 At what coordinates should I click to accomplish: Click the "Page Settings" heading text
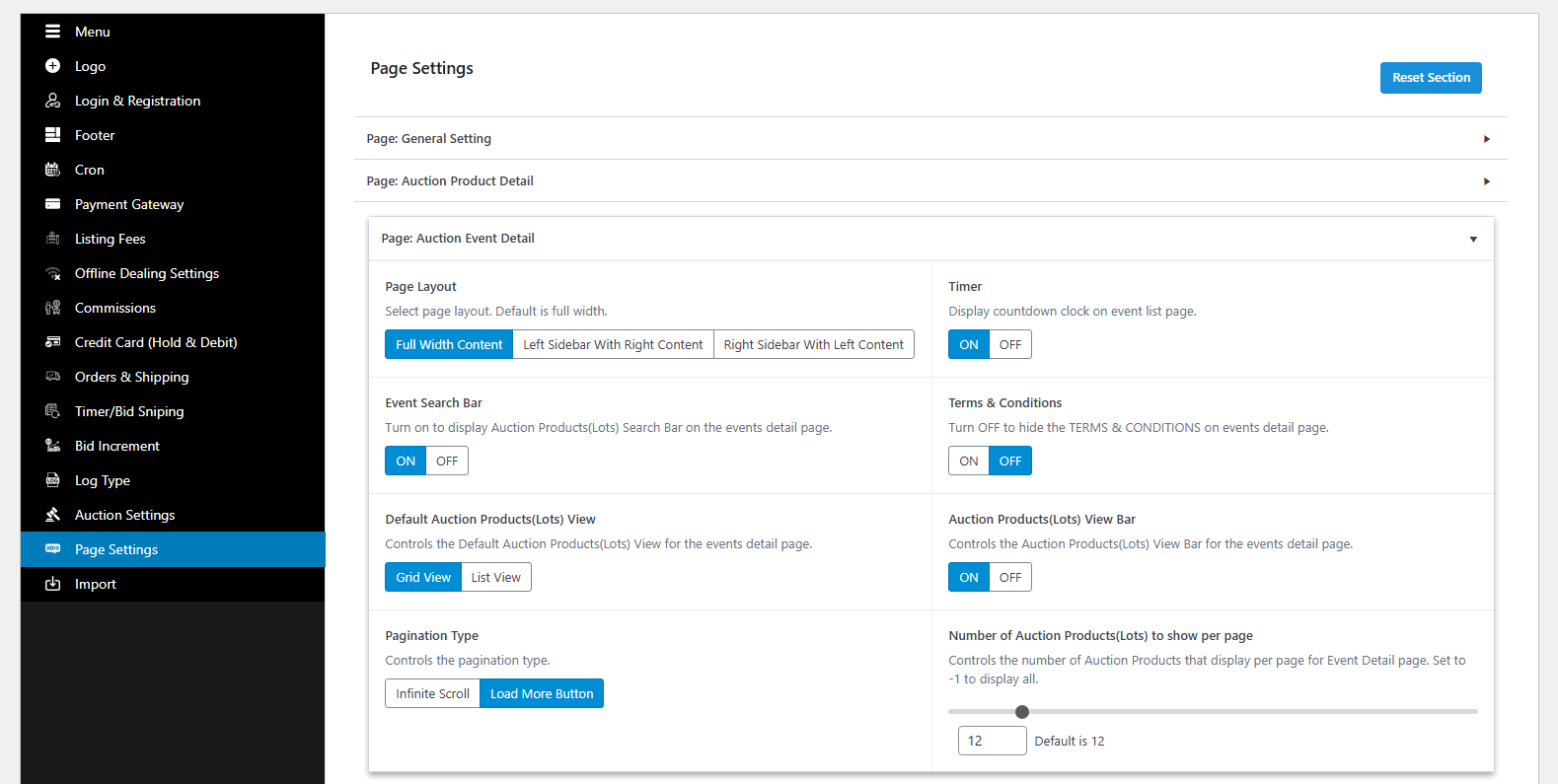(x=422, y=68)
